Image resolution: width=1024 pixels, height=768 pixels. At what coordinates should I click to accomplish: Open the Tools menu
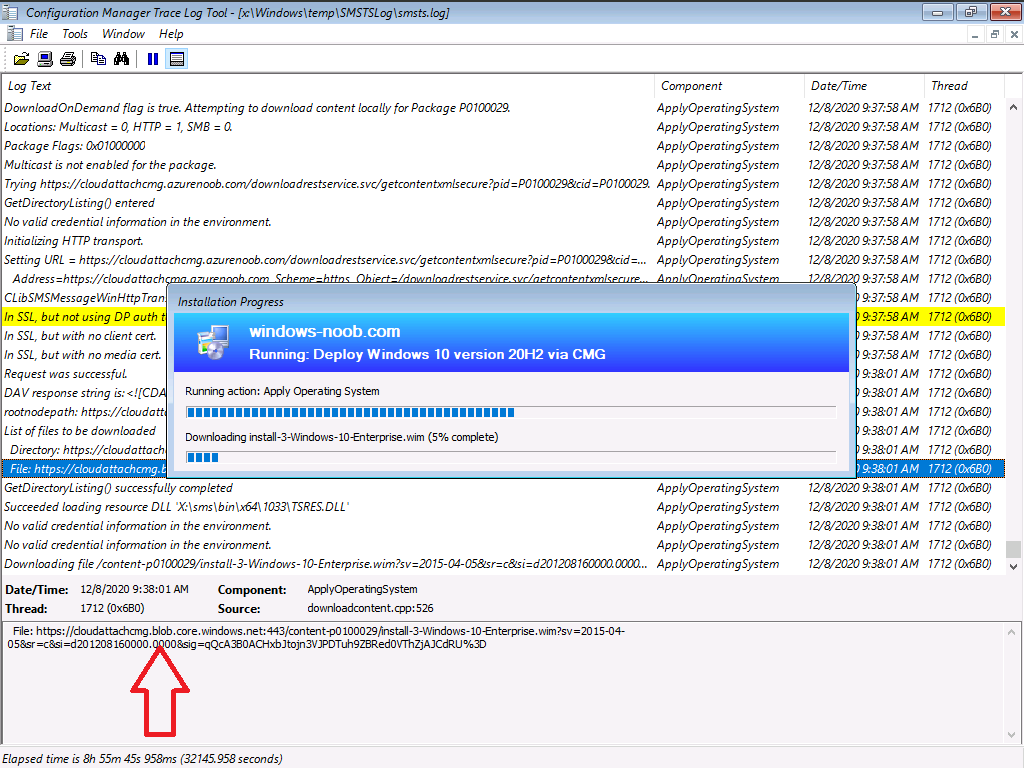click(74, 34)
